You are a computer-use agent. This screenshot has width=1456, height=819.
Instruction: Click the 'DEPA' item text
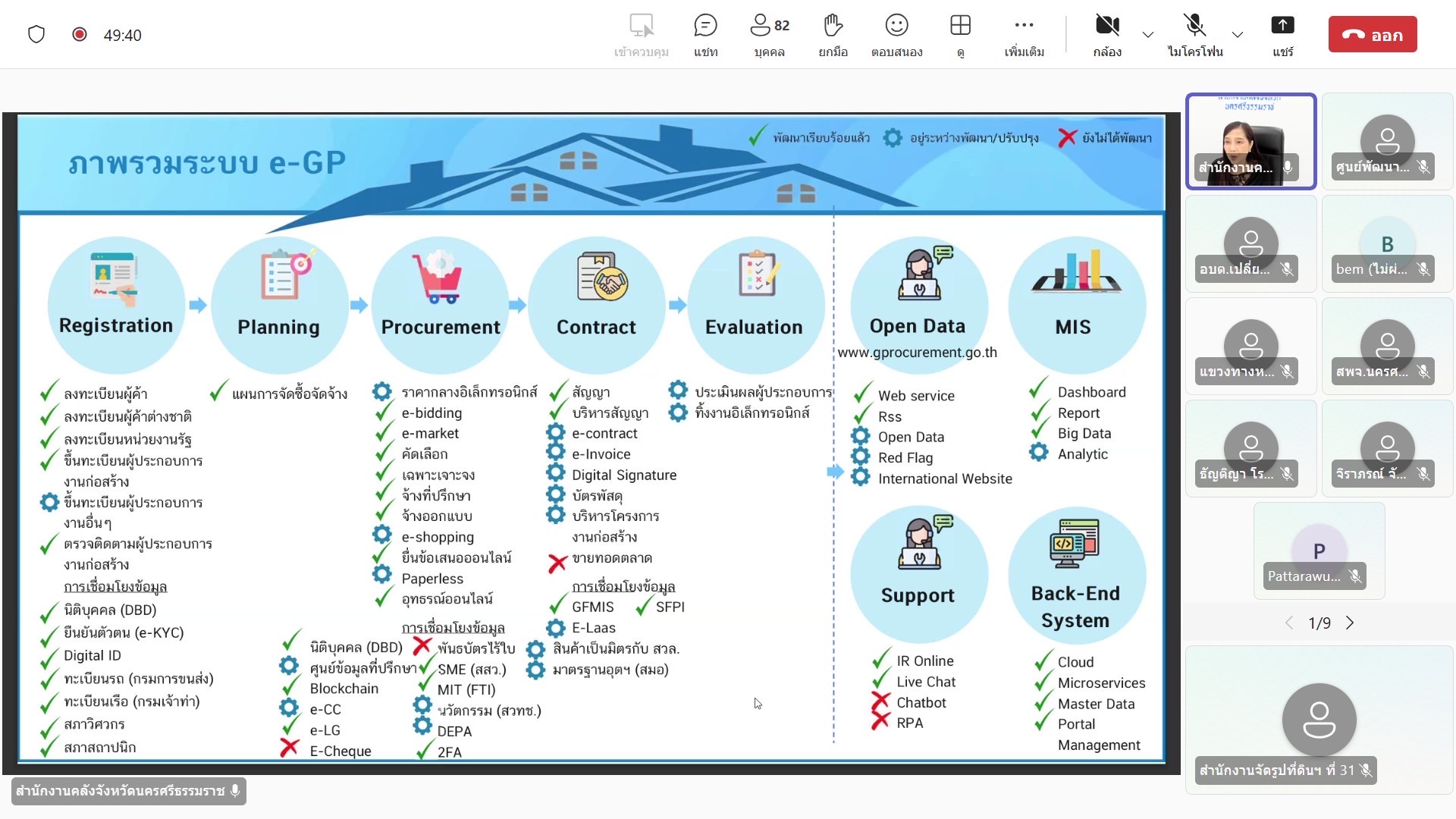coord(454,732)
